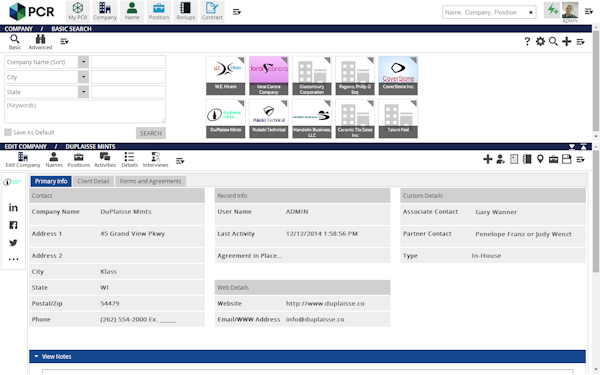This screenshot has height=375, width=600.
Task: Open the Details toolbar icon
Action: (x=129, y=160)
